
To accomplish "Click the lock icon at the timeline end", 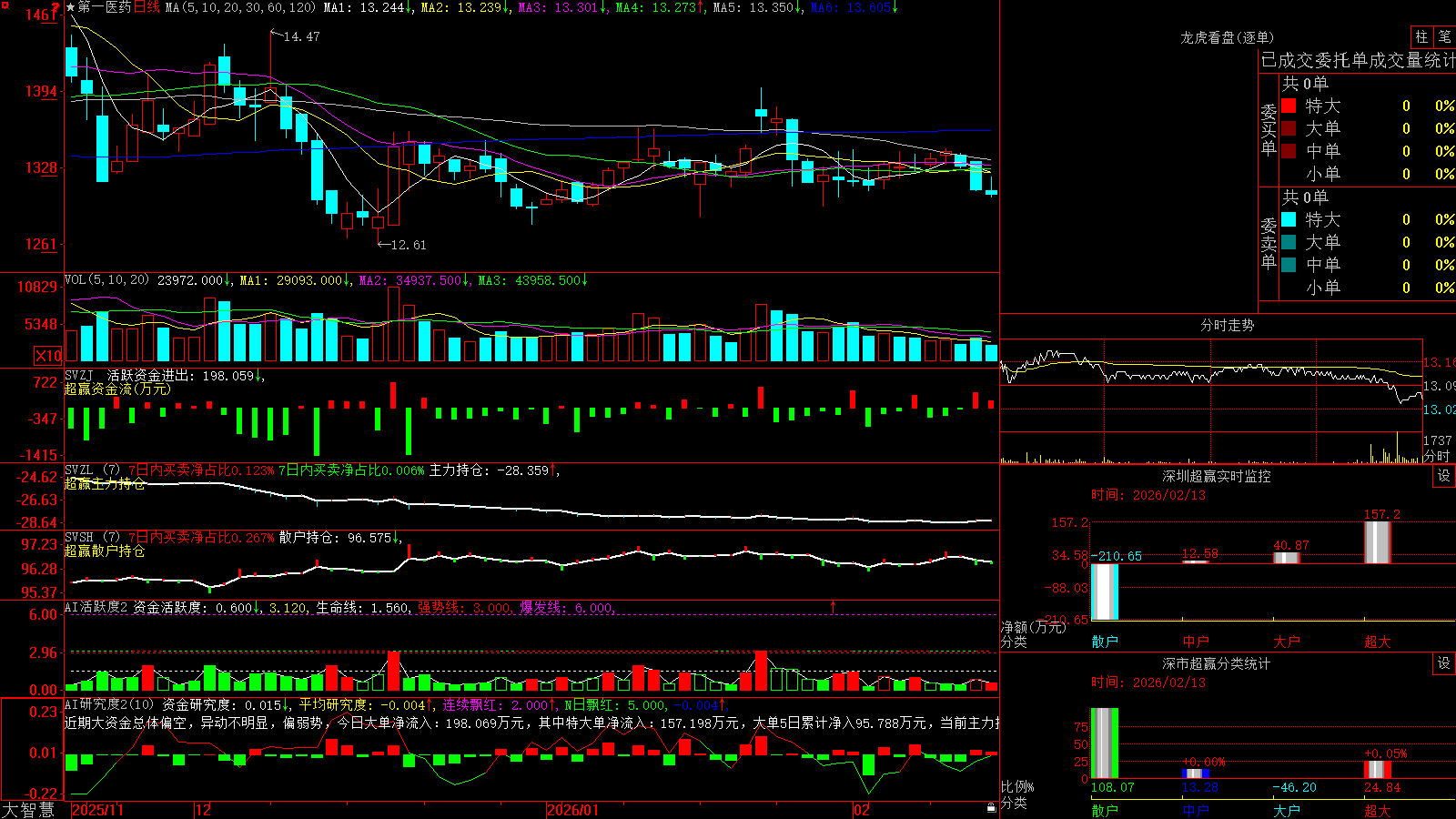I will tap(992, 808).
